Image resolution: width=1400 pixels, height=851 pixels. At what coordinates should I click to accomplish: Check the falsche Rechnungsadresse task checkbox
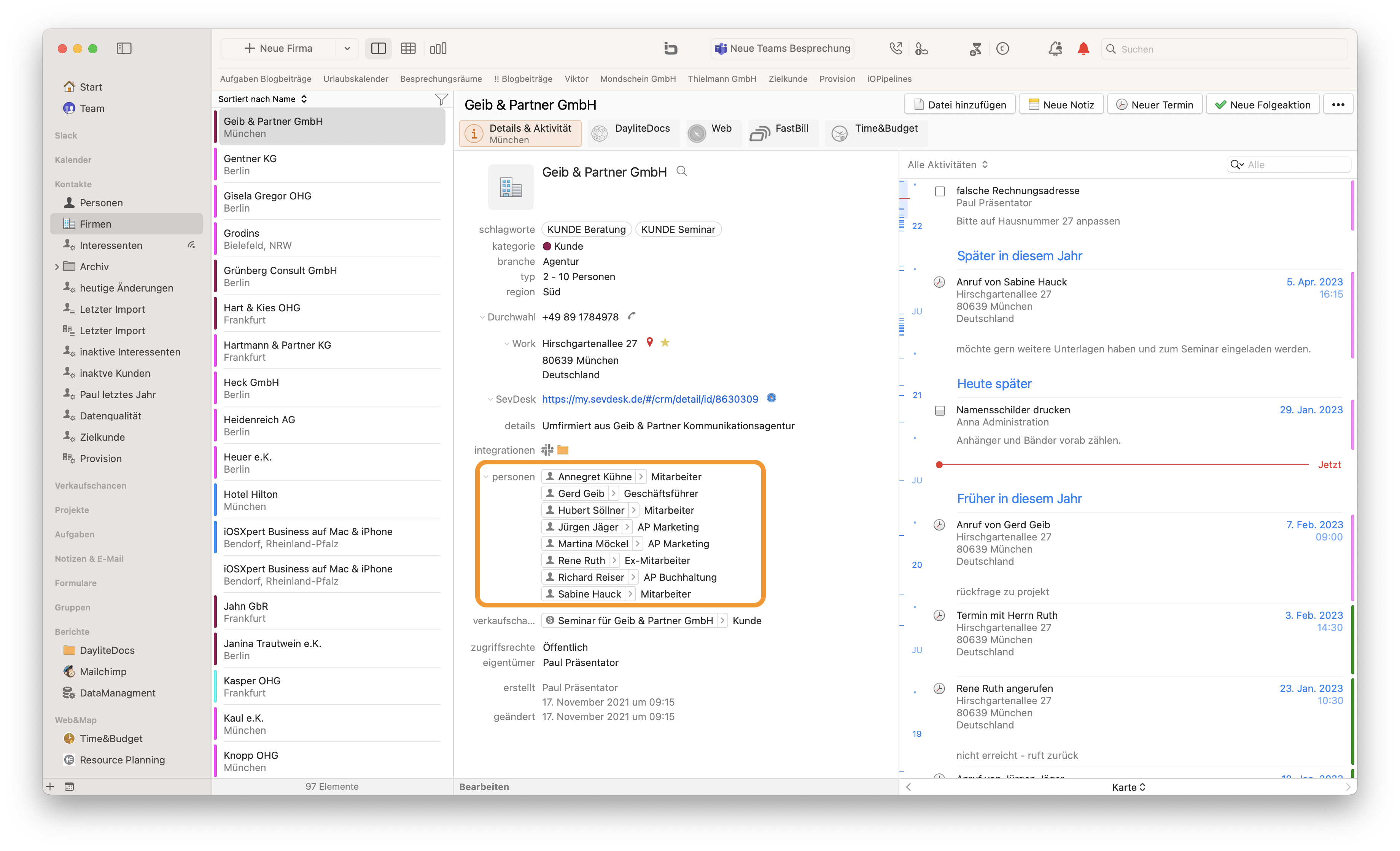click(940, 191)
